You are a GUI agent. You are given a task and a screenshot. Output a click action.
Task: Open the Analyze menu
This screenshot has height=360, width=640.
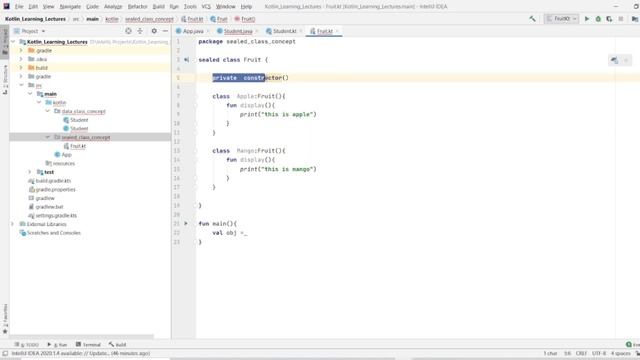click(x=113, y=7)
